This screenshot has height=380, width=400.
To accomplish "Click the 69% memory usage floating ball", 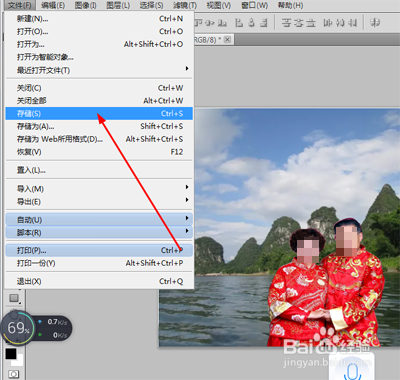I will click(18, 328).
